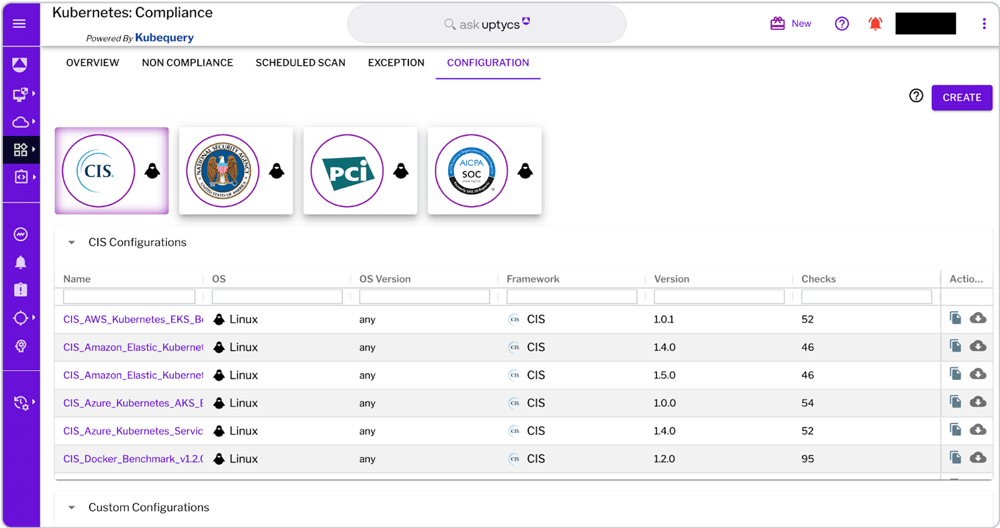Open the lightbulb insights sidebar icon

point(20,346)
